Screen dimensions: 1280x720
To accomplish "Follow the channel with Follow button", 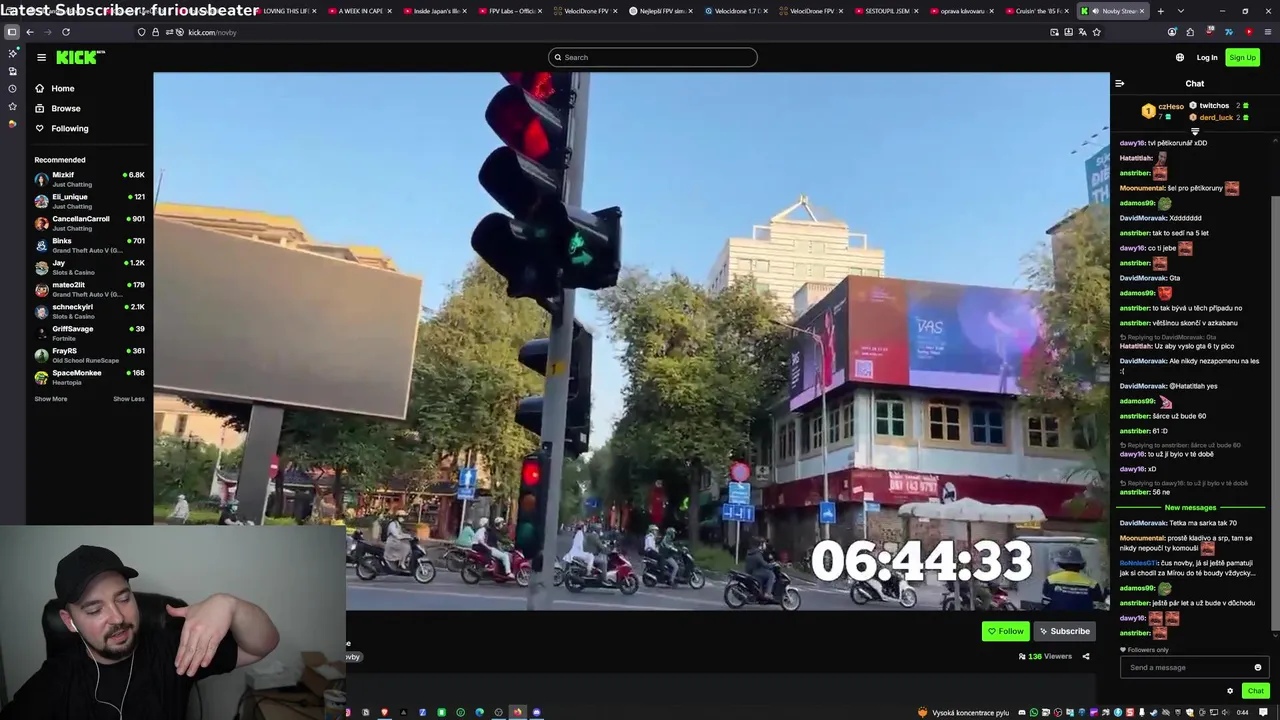I will click(1006, 631).
